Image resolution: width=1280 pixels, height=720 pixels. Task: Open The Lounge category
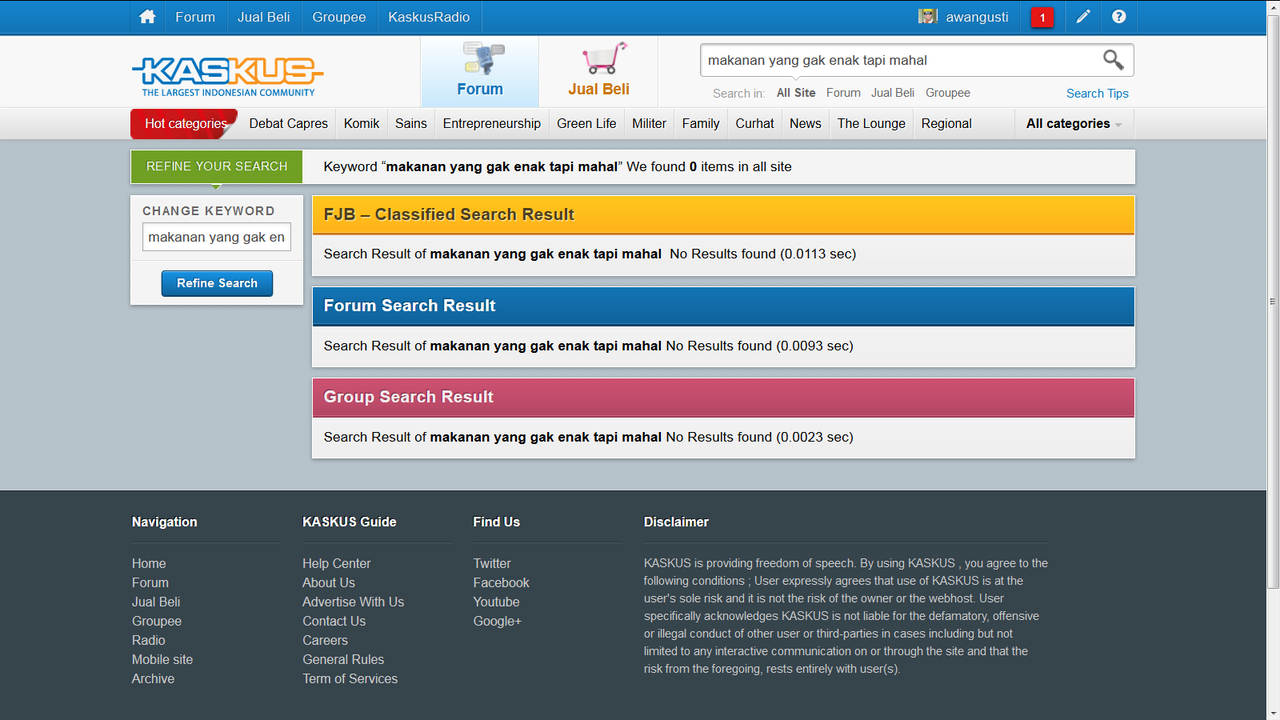click(871, 124)
